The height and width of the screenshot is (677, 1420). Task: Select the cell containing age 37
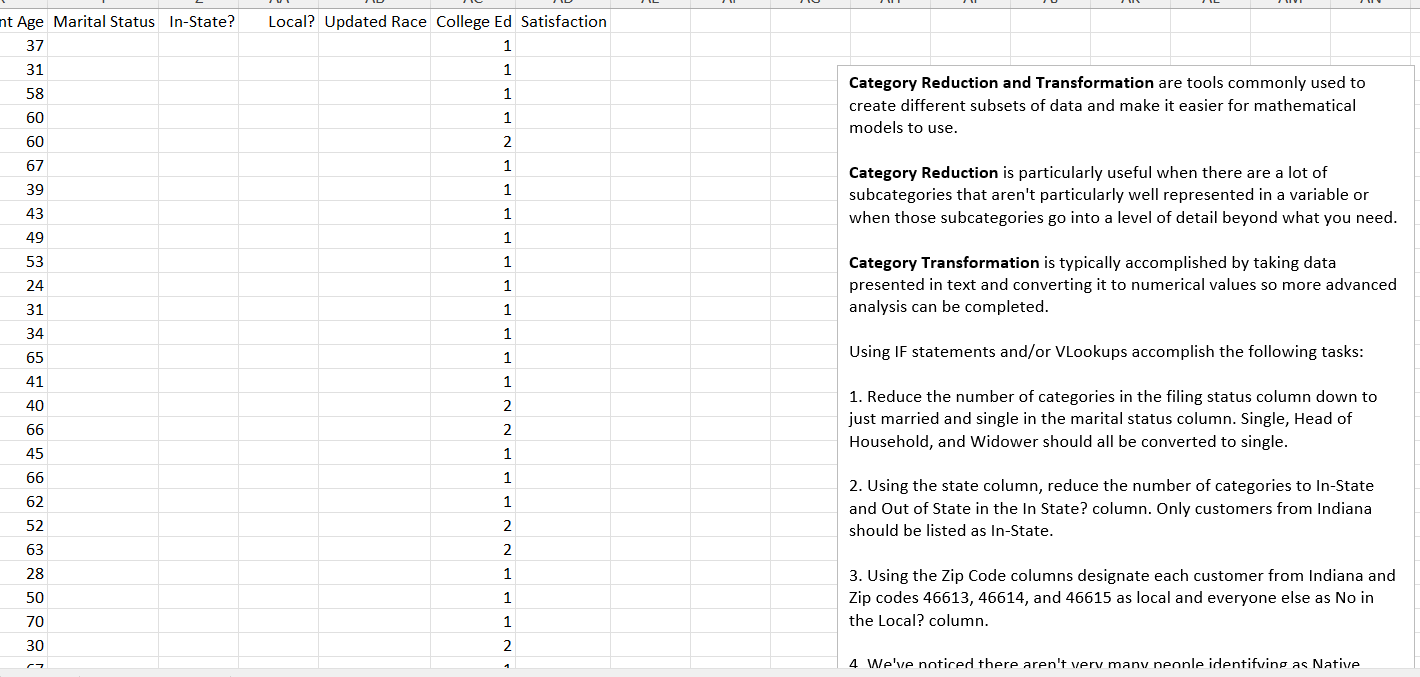pos(30,45)
